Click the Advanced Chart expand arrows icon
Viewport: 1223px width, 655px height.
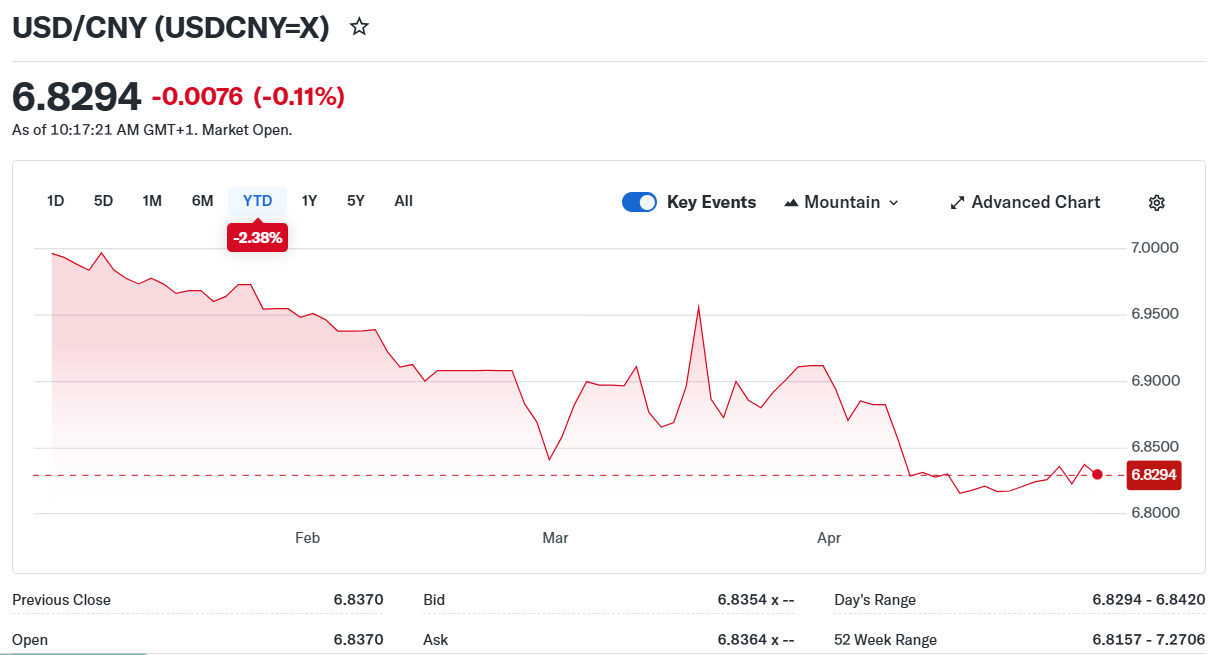[x=957, y=203]
